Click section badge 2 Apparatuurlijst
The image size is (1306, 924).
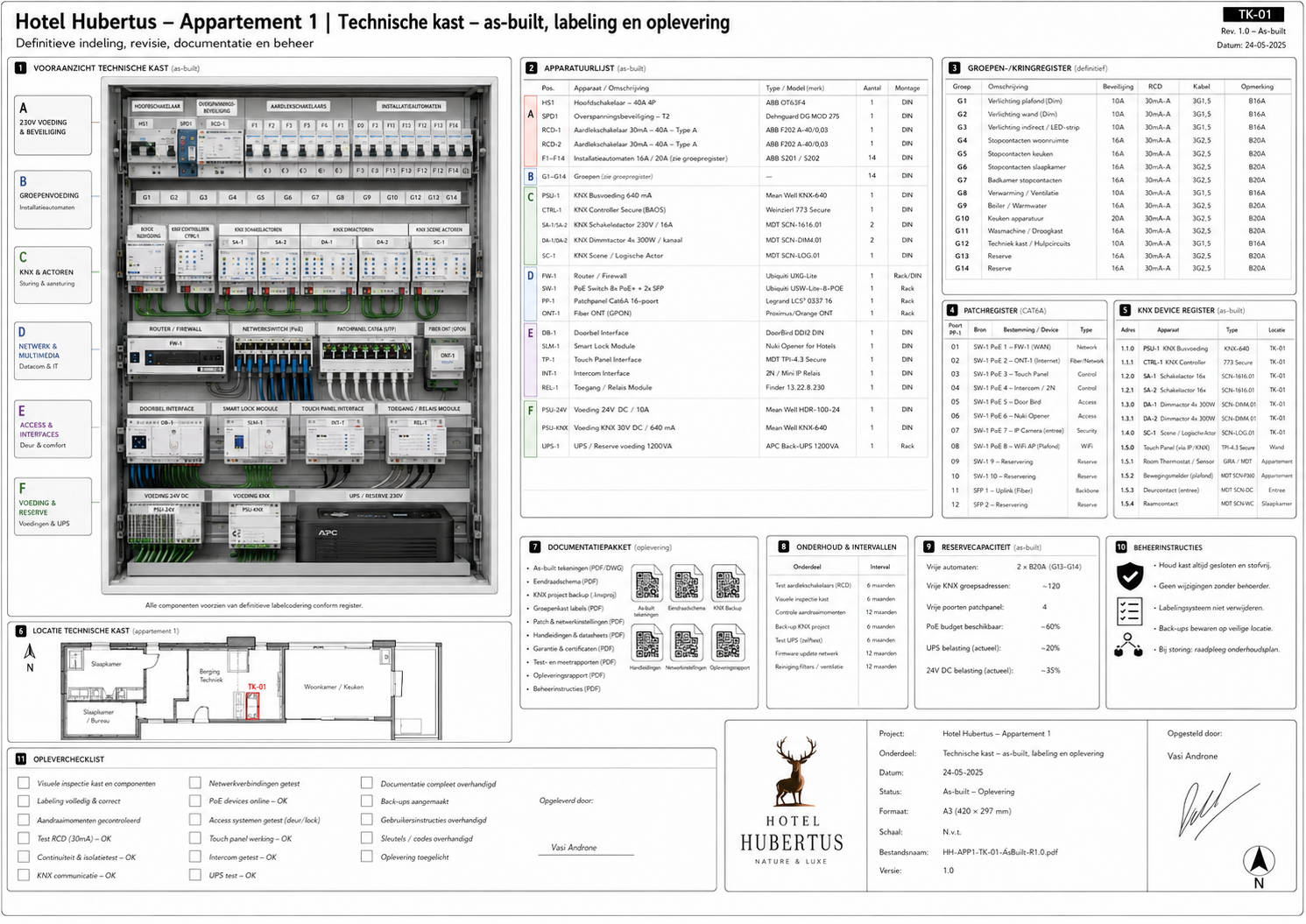531,68
